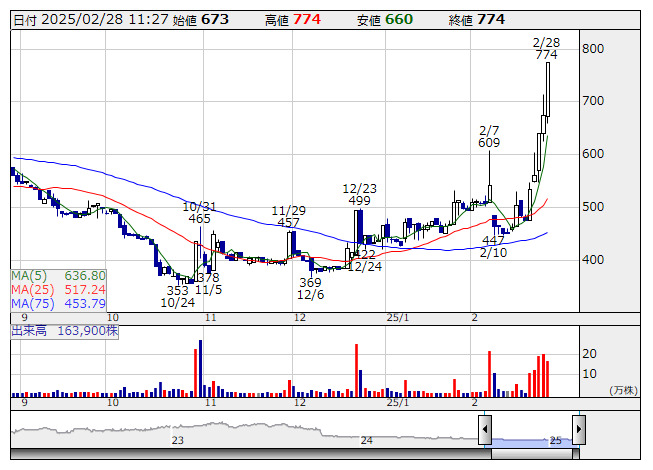Click the 12/23 499 high annotation
Screen dimensions: 653x470
359,194
